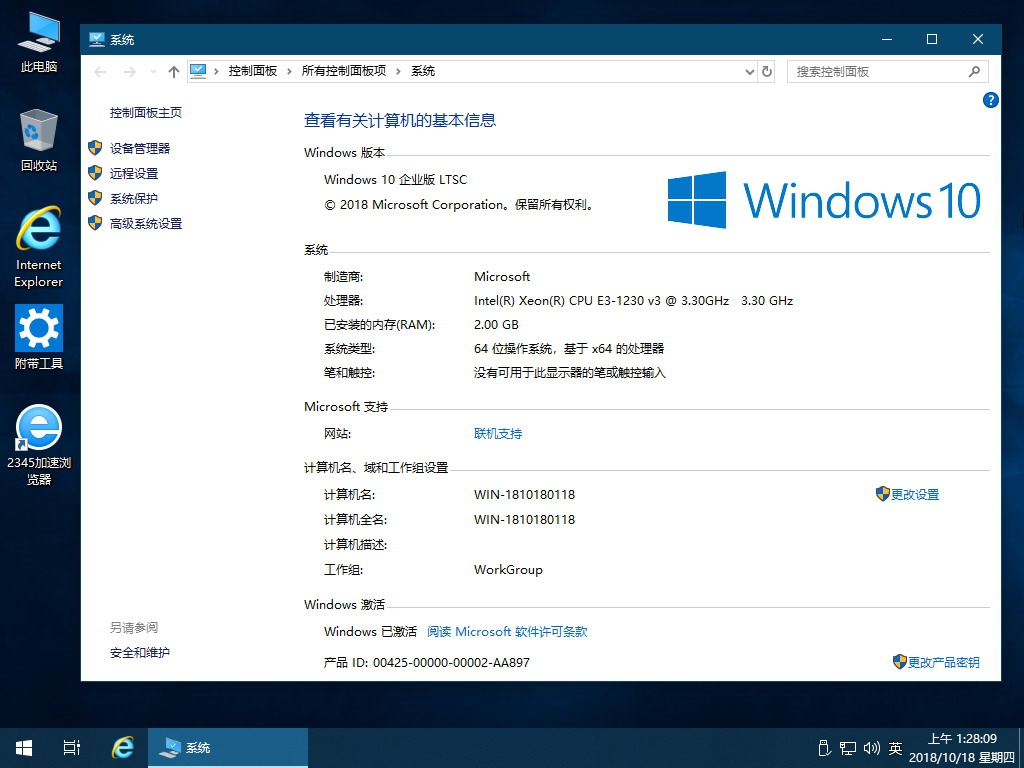Select the 附带工具 gear icon

click(39, 337)
